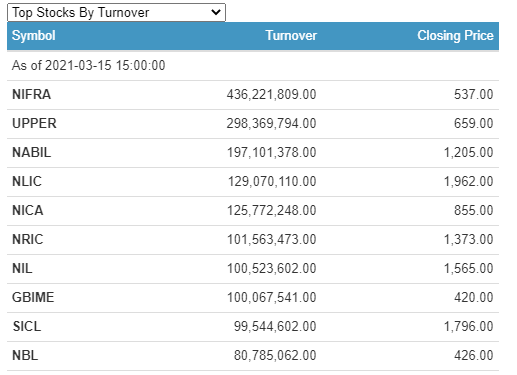Select the NLIC stock symbol
The image size is (517, 375).
(27, 181)
